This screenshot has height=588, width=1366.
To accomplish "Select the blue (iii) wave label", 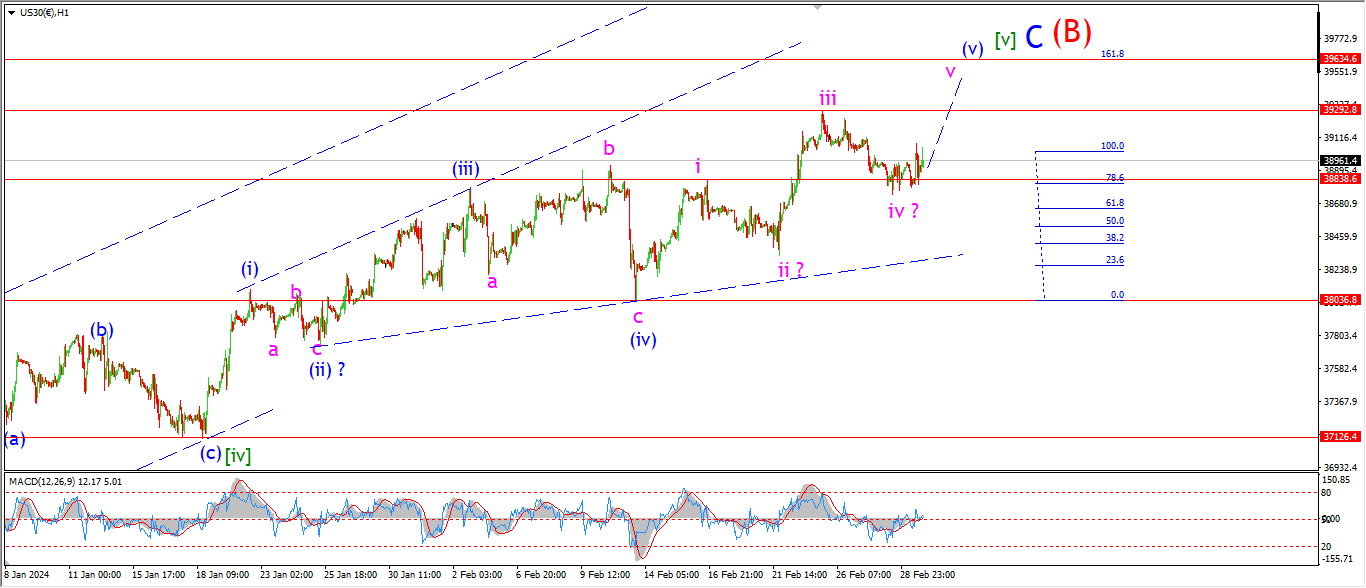I will (x=466, y=169).
